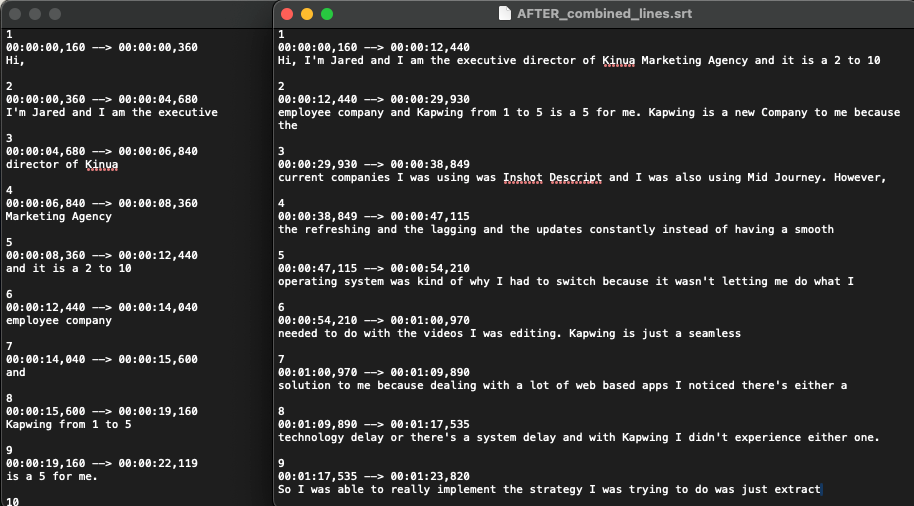Click the line starting 'the refreshing and the lagging'

point(556,229)
